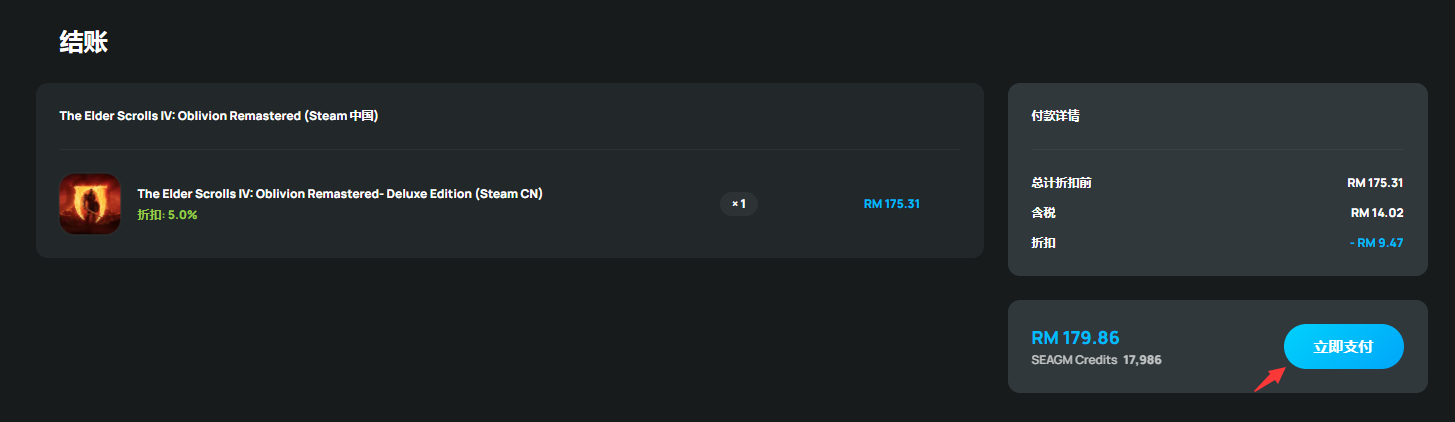The image size is (1455, 422).
Task: Select the Deluxe Edition (Steam CN) product name
Action: [340, 194]
